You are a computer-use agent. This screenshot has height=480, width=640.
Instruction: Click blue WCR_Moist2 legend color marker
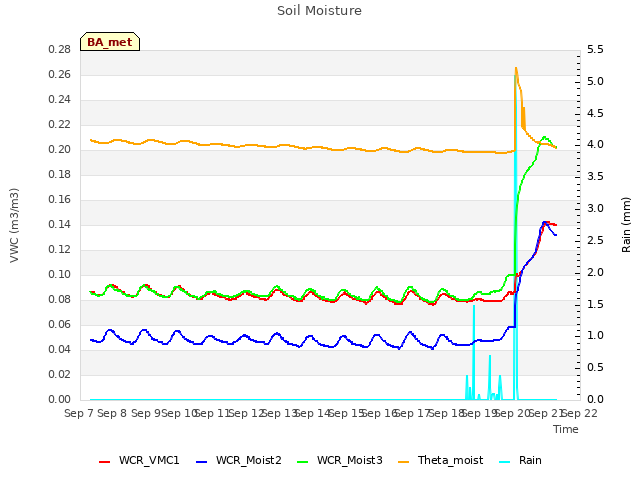[x=202, y=462]
